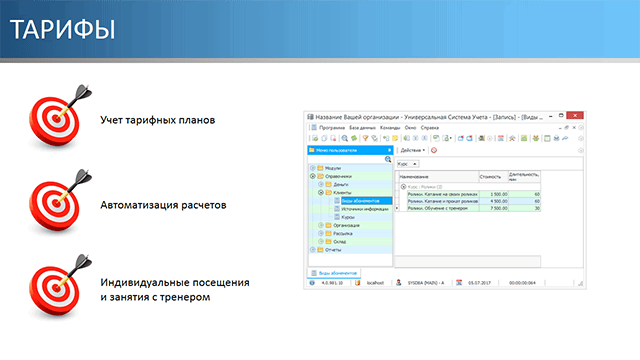
Task: Open the Действия dropdown button
Action: coord(412,150)
